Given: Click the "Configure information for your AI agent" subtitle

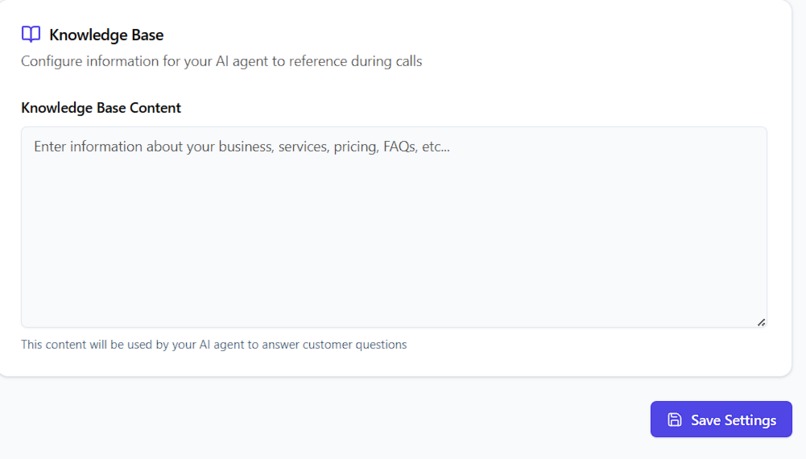Looking at the screenshot, I should (x=221, y=61).
